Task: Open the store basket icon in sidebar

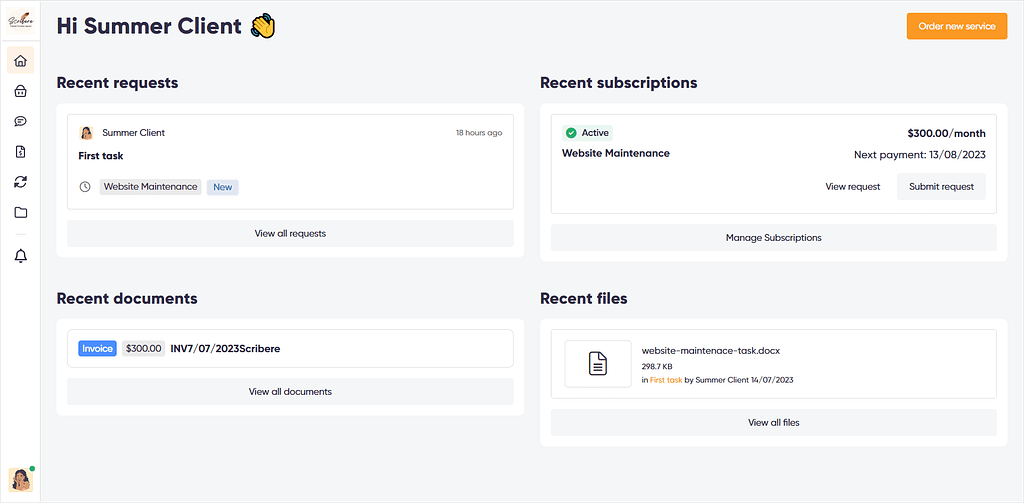Action: [20, 91]
